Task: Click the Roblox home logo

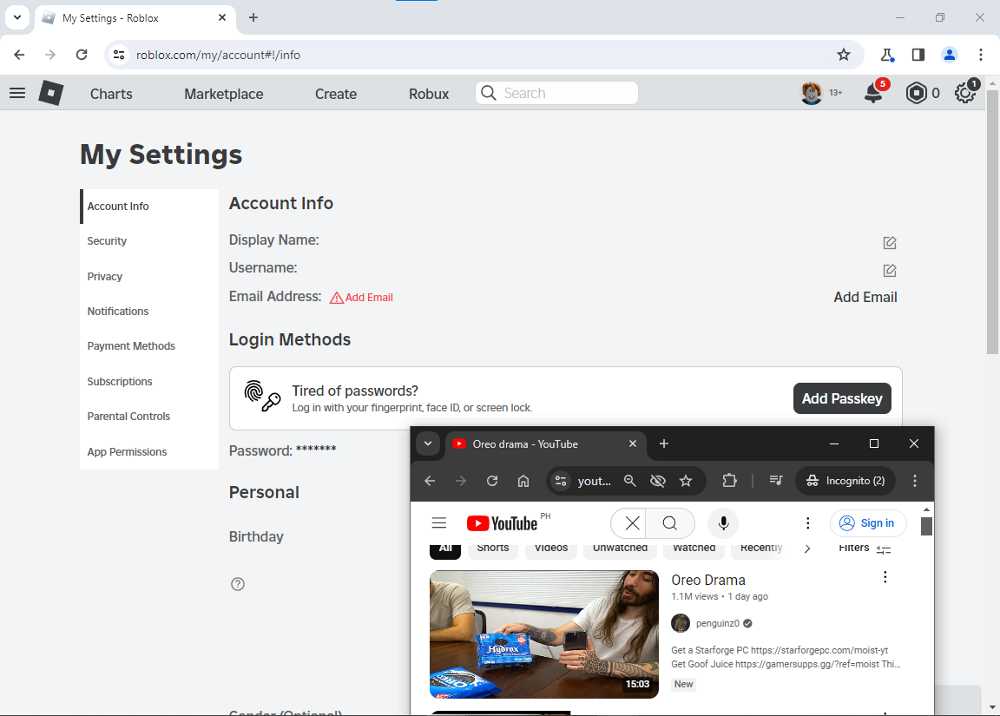Action: pyautogui.click(x=51, y=93)
